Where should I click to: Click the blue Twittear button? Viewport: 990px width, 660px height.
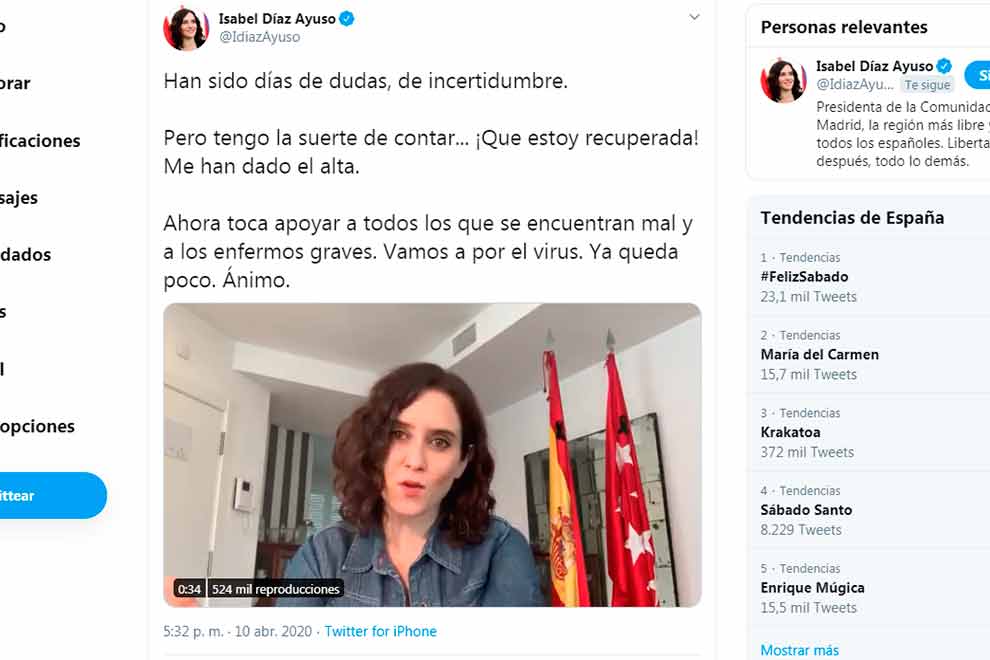pyautogui.click(x=51, y=495)
